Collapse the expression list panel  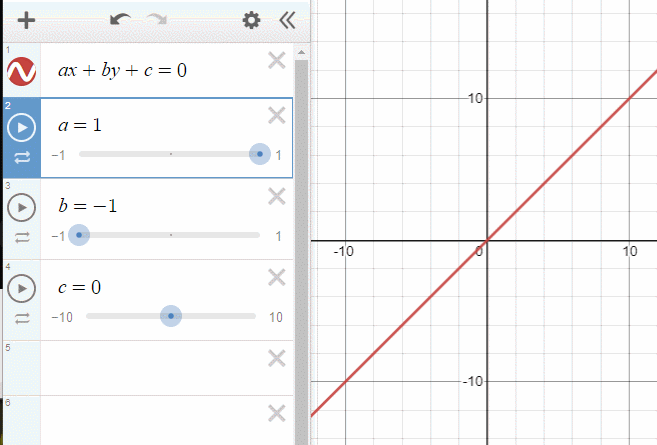pos(288,20)
